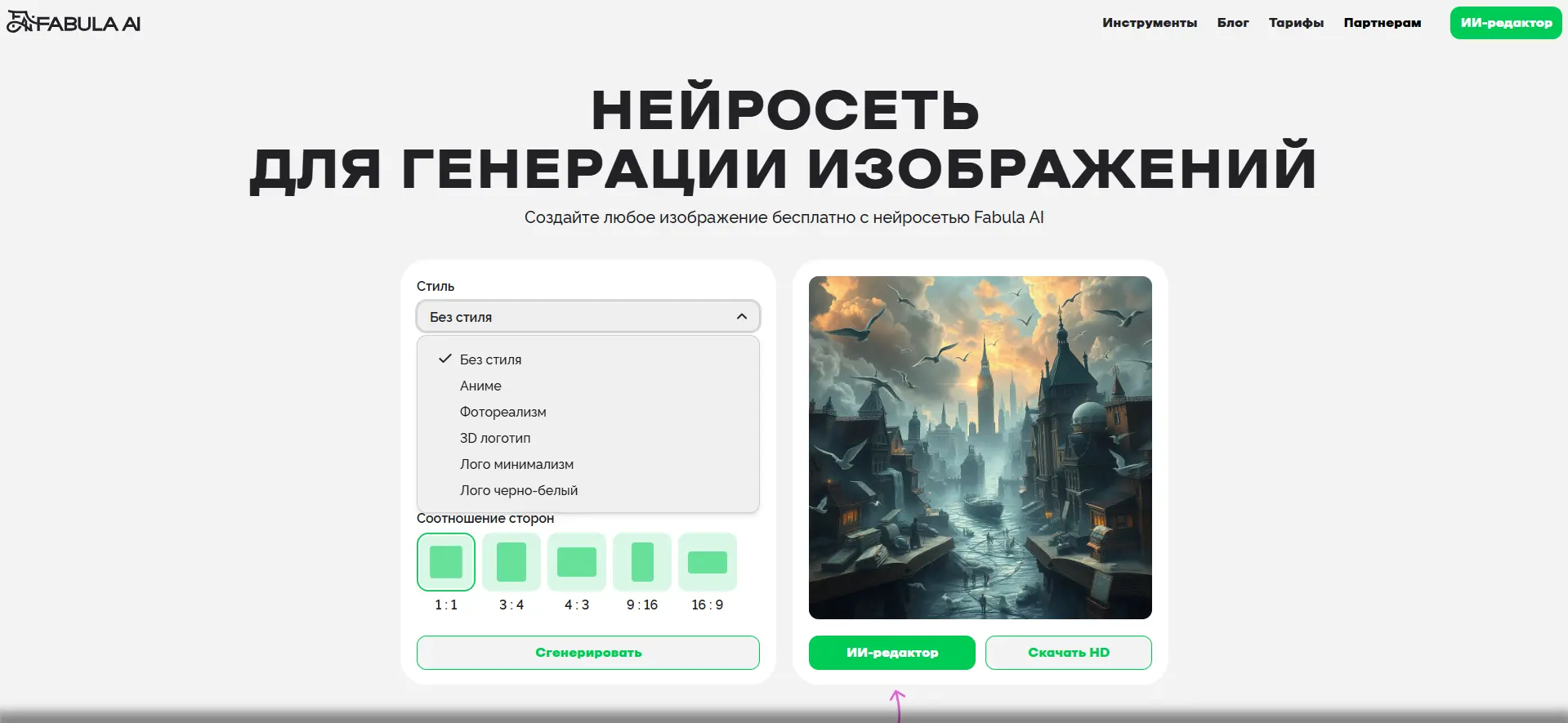Select the 3:4 aspect ratio icon

coord(511,562)
